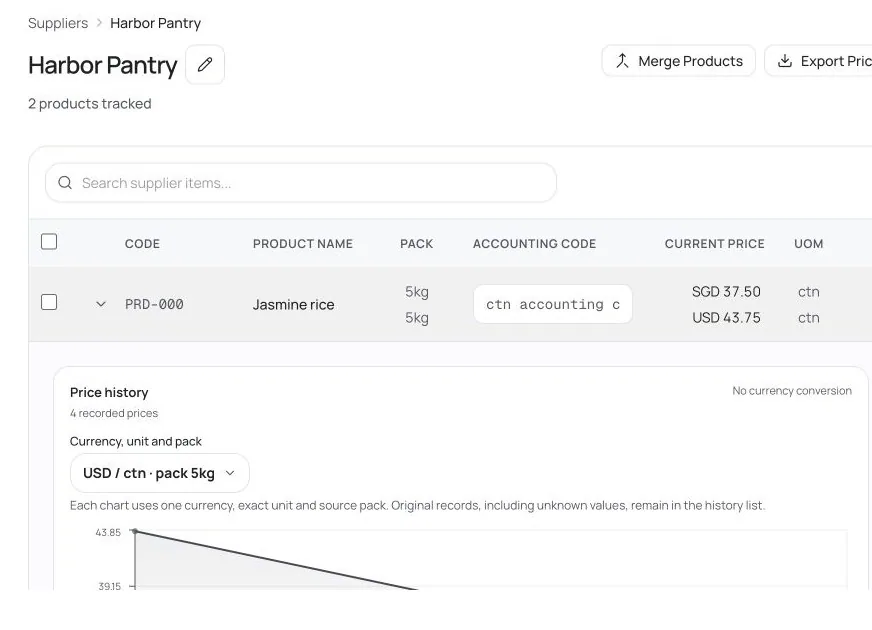This screenshot has height=630, width=872.
Task: Click the SGD 37.50 price value
Action: (726, 291)
